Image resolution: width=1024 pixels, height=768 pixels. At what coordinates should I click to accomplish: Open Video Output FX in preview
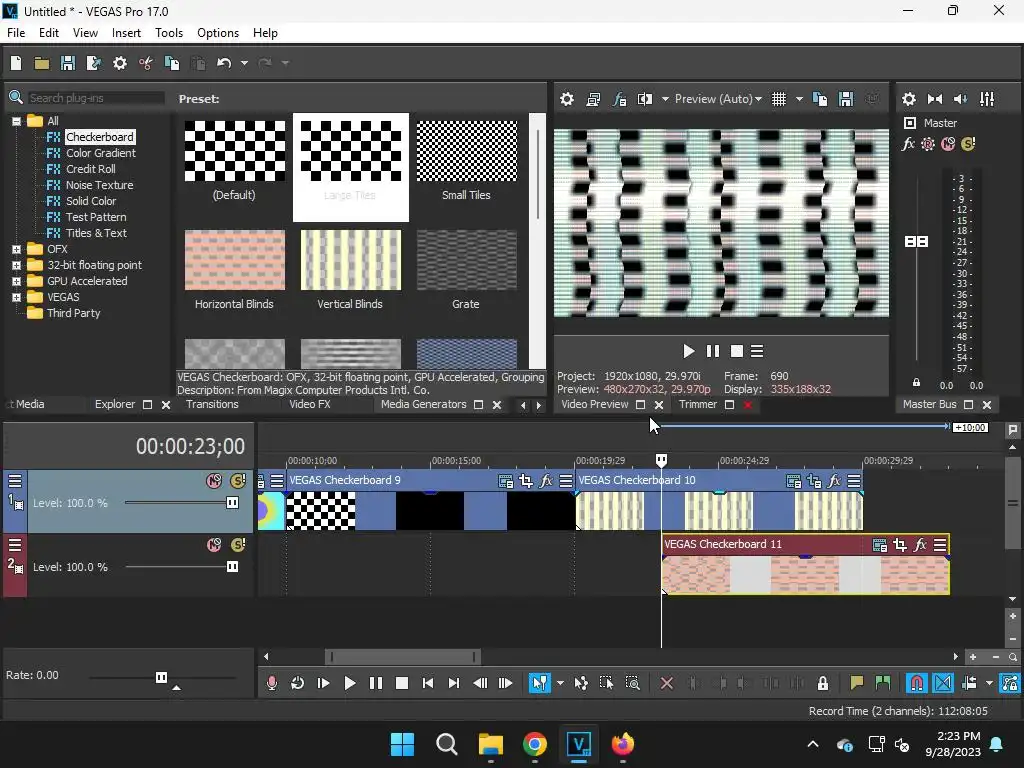point(619,99)
